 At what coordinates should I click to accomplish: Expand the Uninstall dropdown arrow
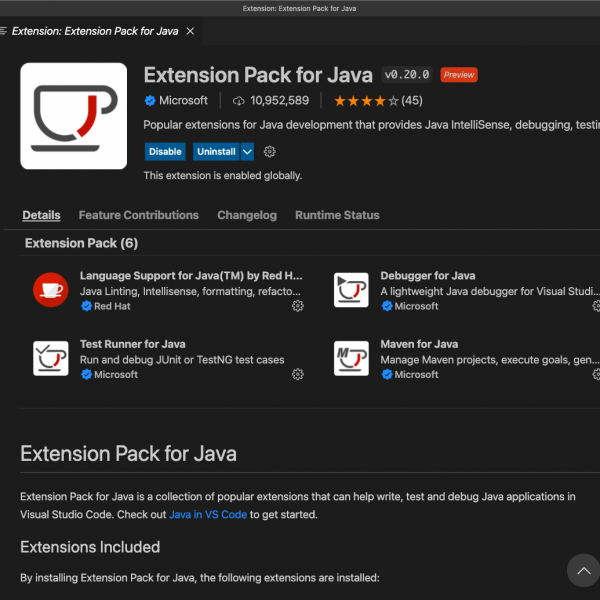click(247, 152)
